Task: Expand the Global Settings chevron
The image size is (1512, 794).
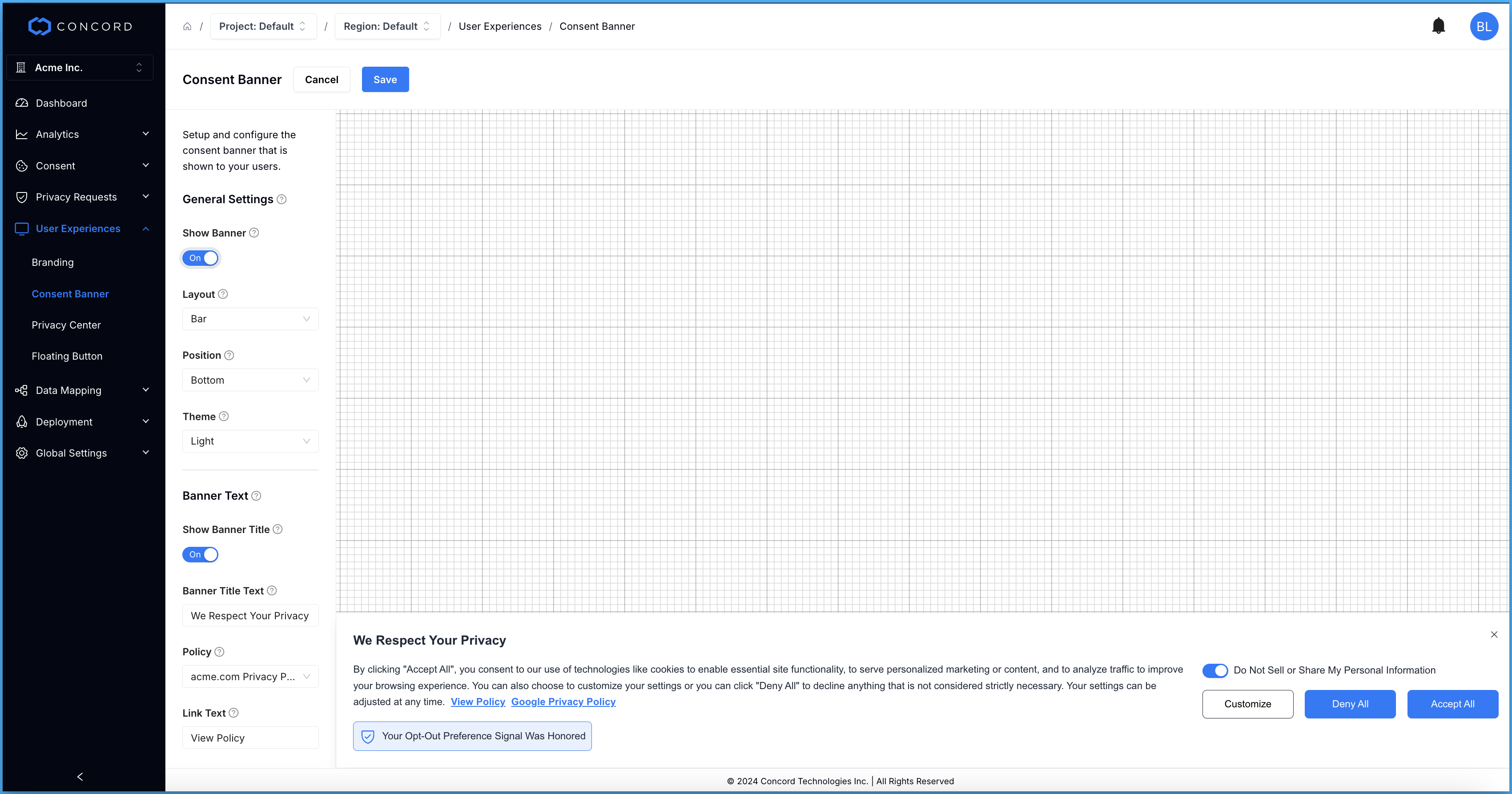Action: tap(146, 453)
